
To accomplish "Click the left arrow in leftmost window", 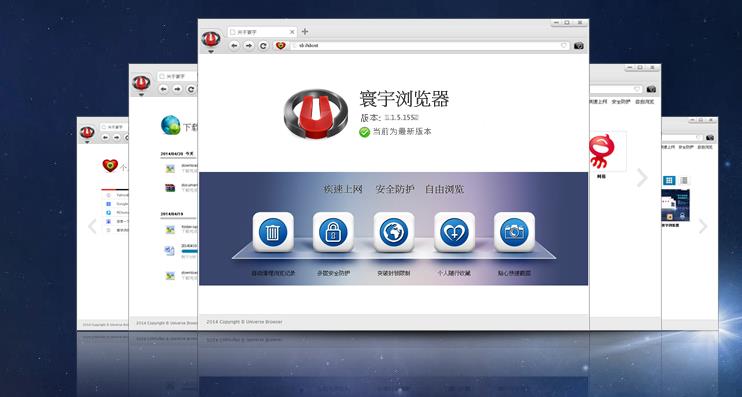I will [92, 226].
